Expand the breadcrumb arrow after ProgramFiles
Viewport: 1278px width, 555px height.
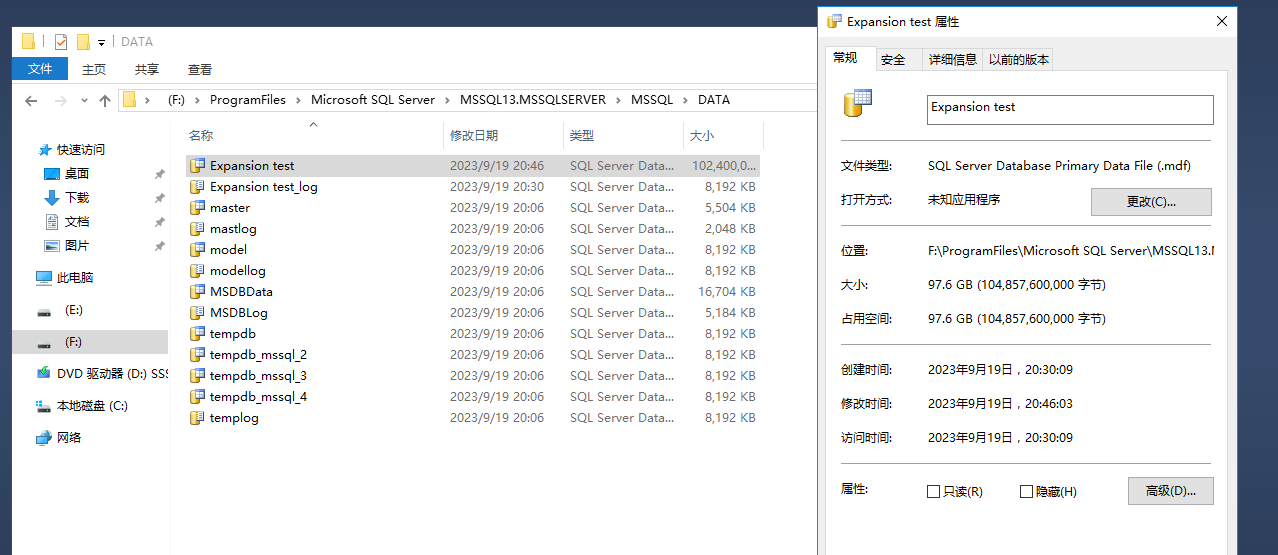coord(298,100)
